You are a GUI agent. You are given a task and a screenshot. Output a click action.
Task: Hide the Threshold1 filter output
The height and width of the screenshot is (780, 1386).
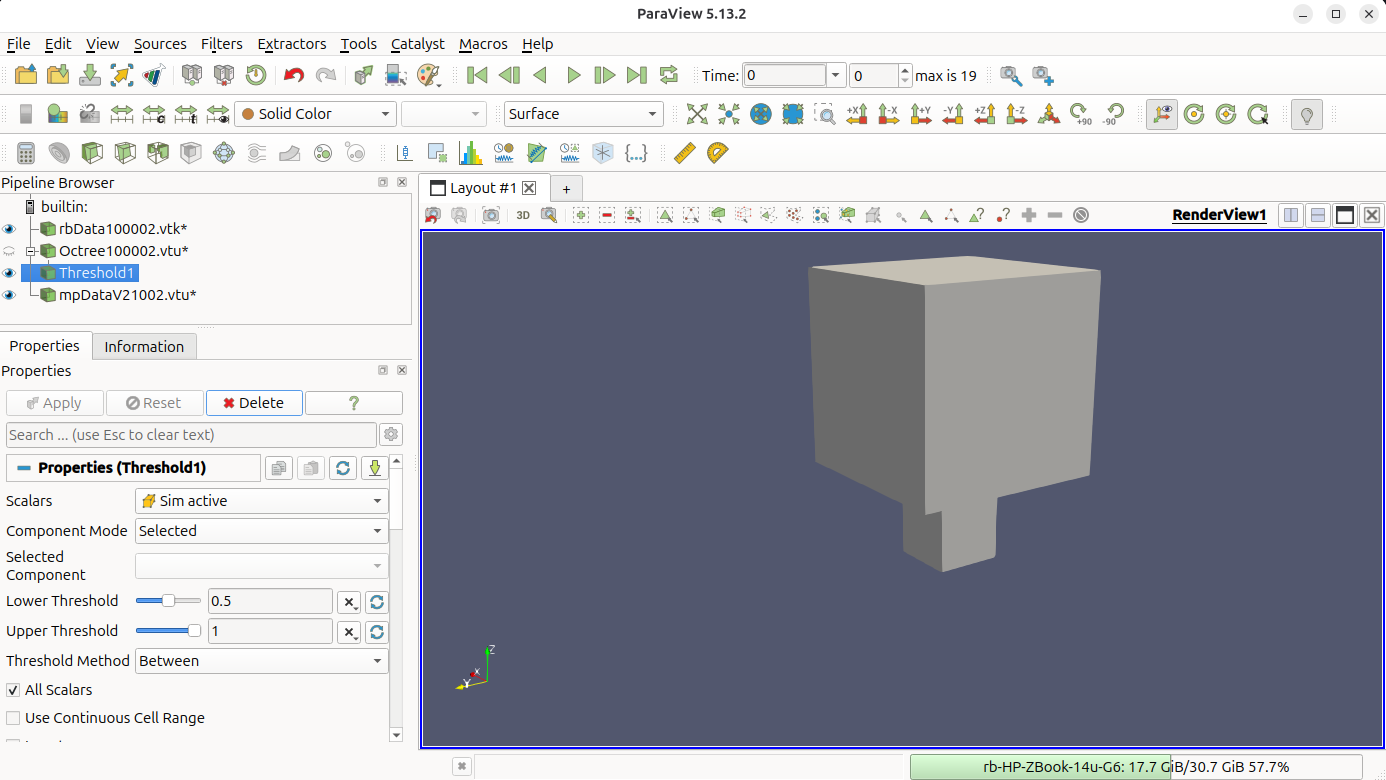click(x=10, y=273)
